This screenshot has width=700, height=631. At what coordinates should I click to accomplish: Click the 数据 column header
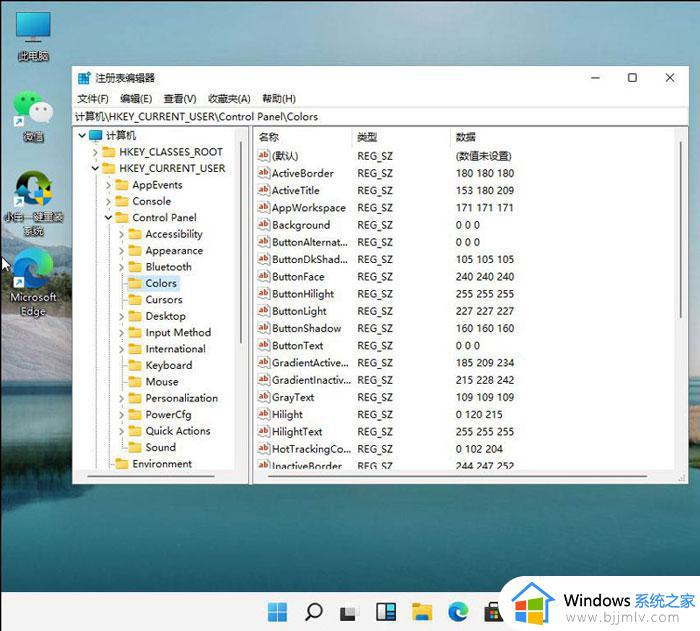coord(563,138)
